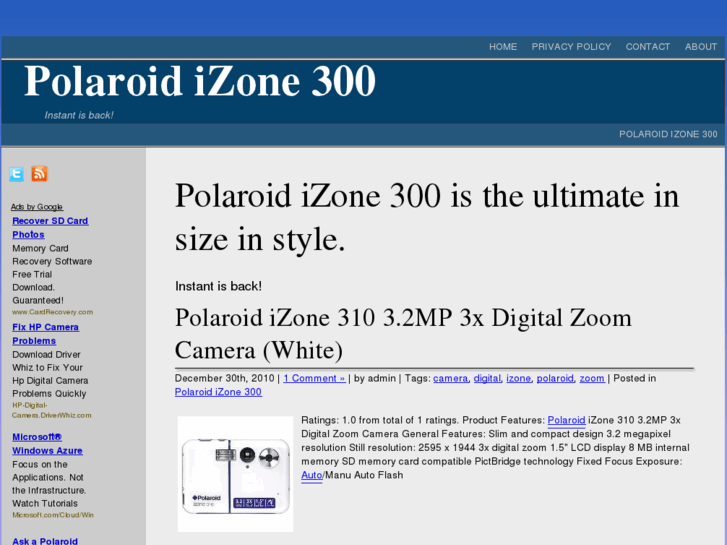Go to the HOME navigation item
This screenshot has height=545, width=727.
pos(503,47)
